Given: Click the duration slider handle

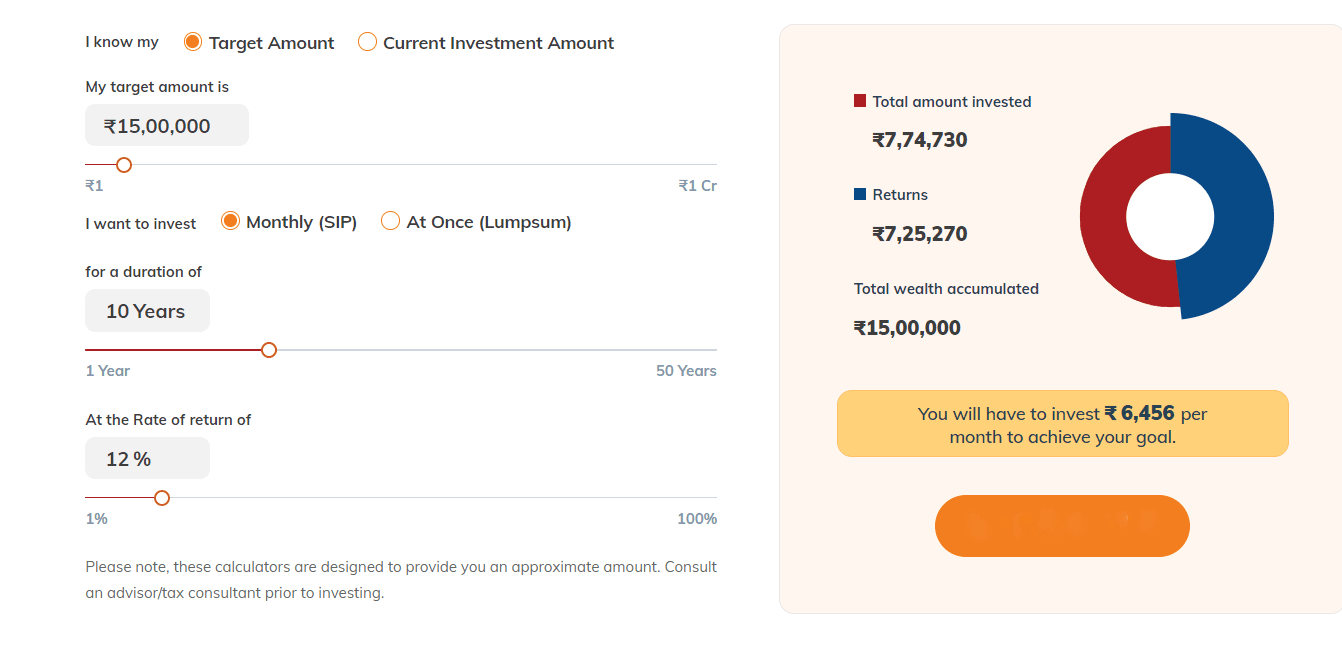Looking at the screenshot, I should 268,350.
